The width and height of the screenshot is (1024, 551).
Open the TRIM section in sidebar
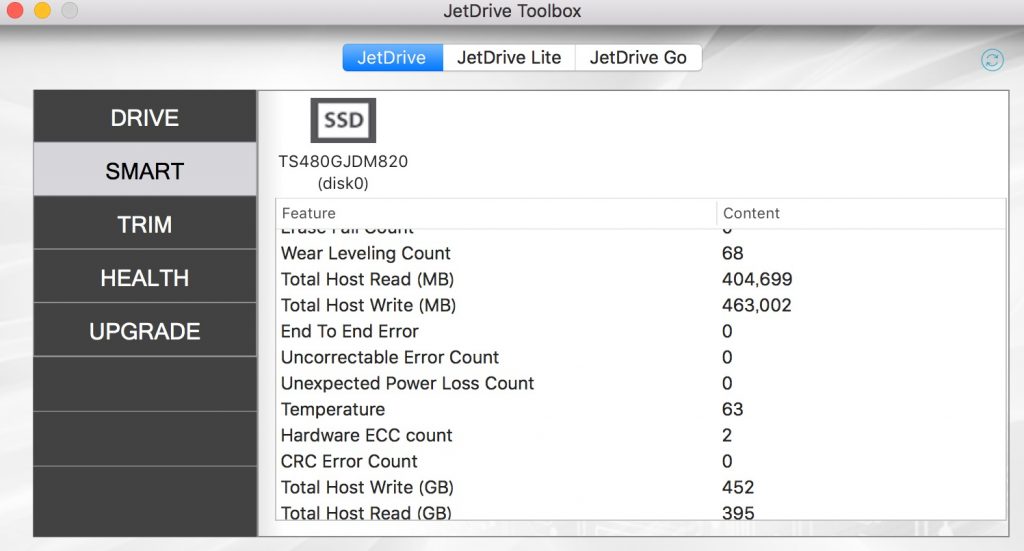[145, 223]
